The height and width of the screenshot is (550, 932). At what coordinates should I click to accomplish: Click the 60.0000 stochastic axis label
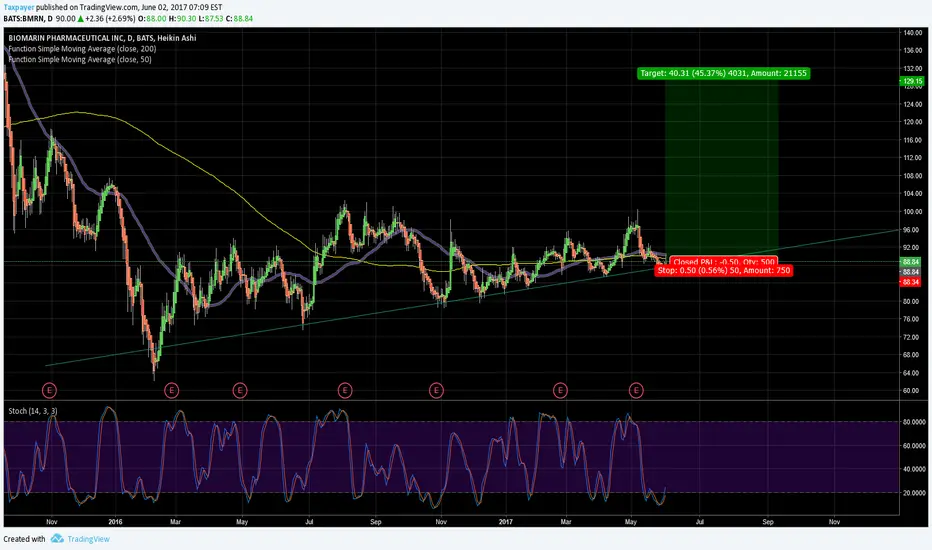914,446
